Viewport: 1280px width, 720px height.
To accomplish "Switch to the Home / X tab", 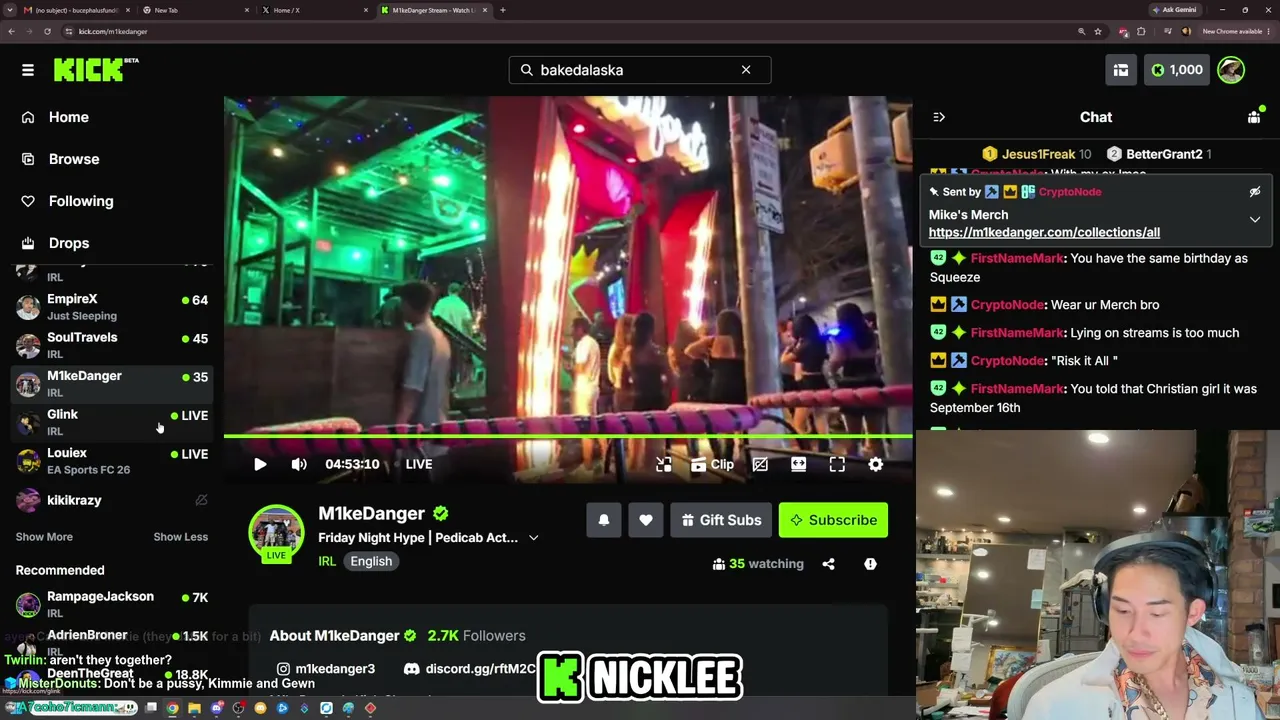I will pos(315,10).
